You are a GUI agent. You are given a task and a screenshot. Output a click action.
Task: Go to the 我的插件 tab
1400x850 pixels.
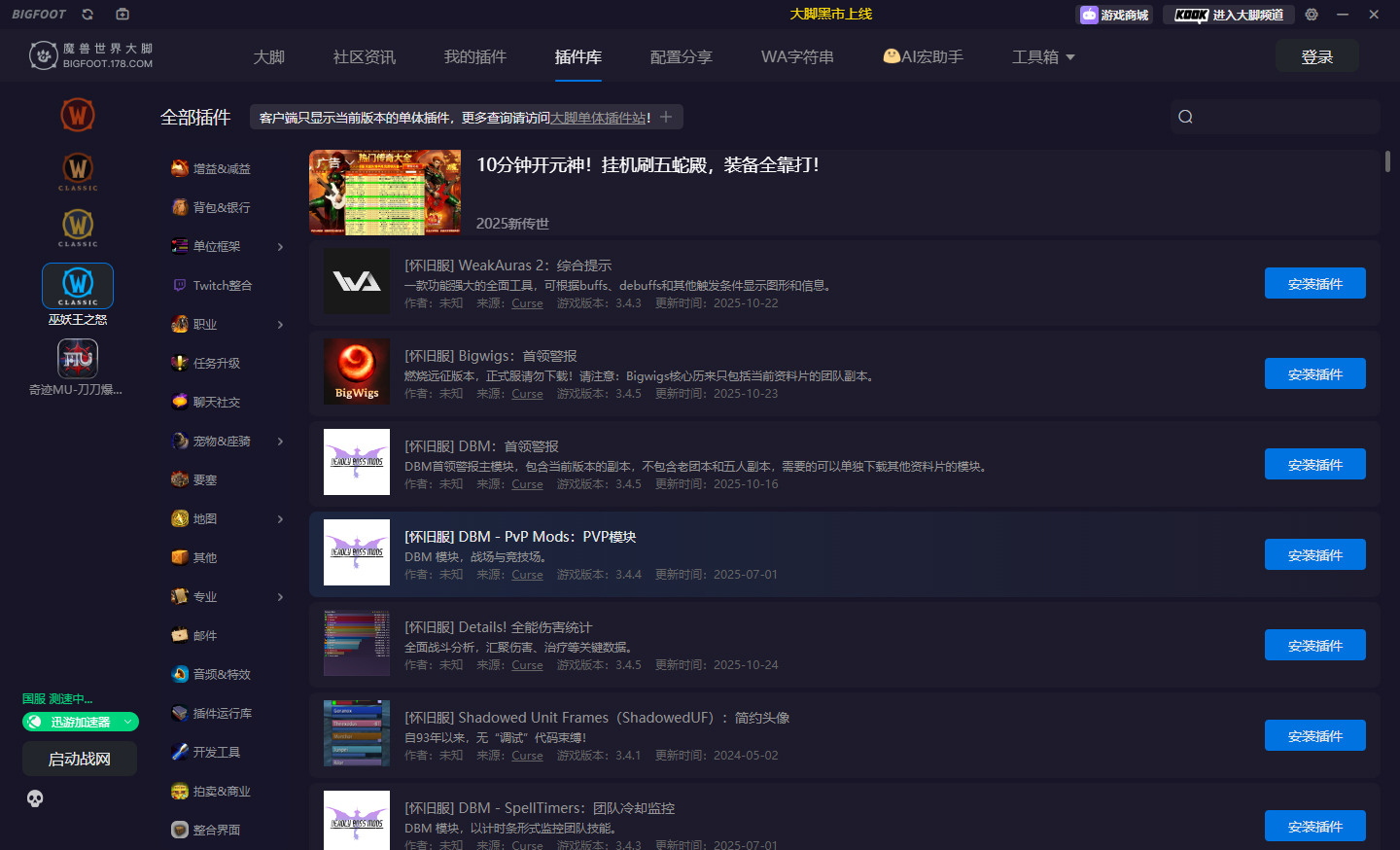pyautogui.click(x=475, y=57)
